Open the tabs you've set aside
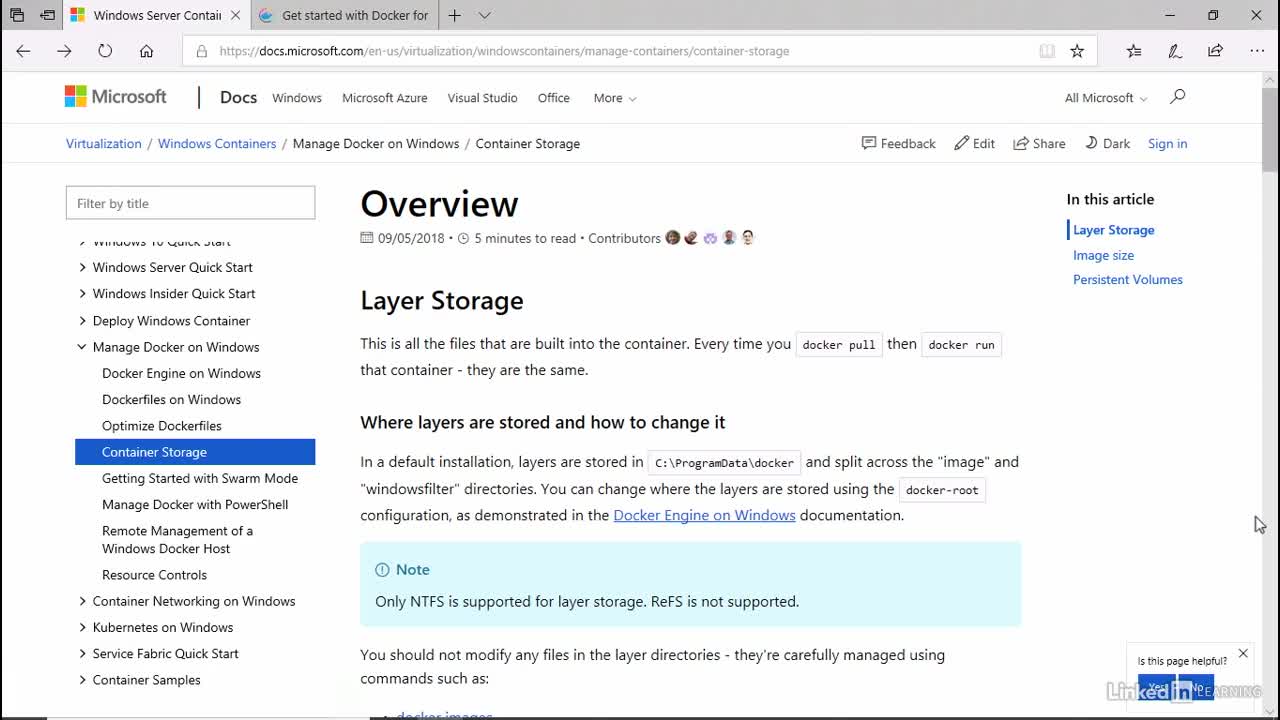 (x=17, y=15)
